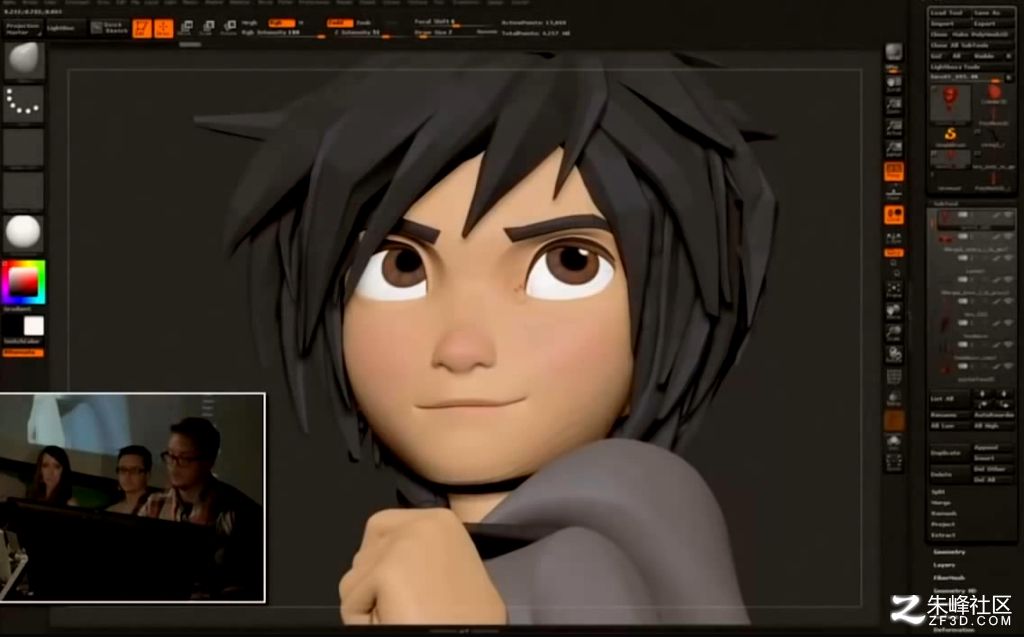
Task: Click the AAHalf icon
Action: [x=893, y=148]
